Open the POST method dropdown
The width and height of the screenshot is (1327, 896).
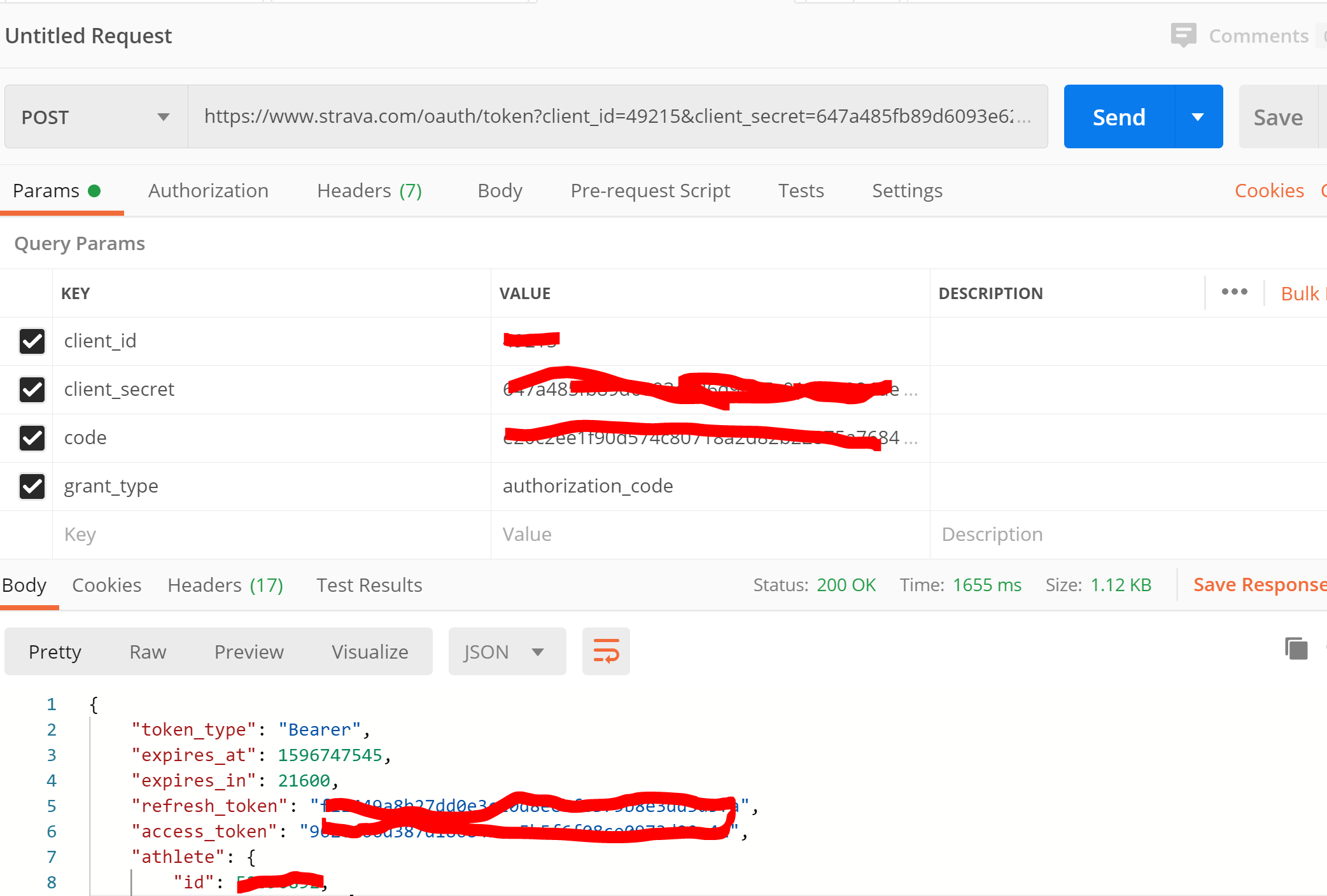(95, 117)
